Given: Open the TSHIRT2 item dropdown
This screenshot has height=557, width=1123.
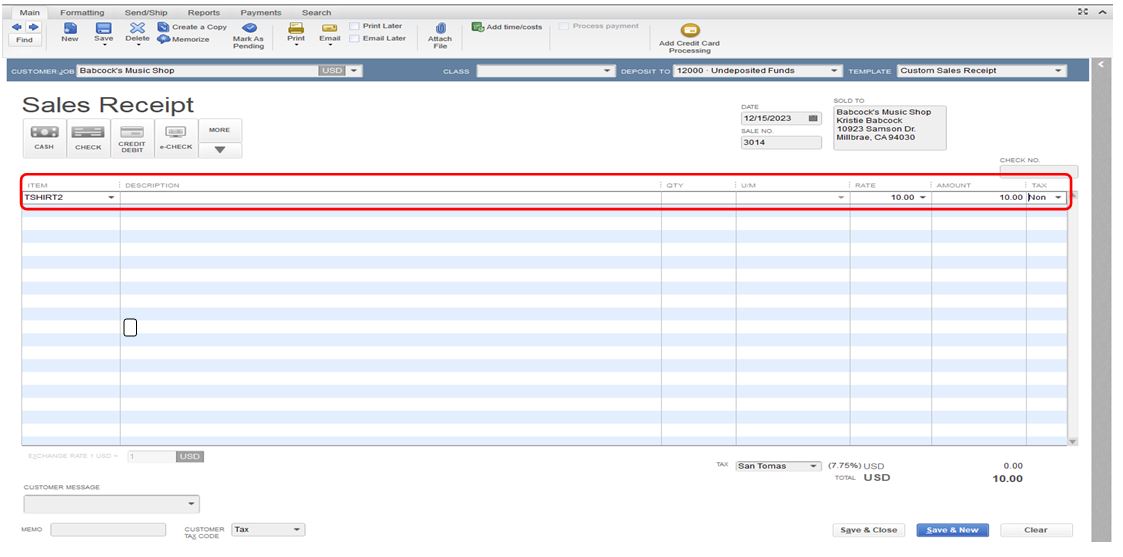Looking at the screenshot, I should tap(111, 198).
